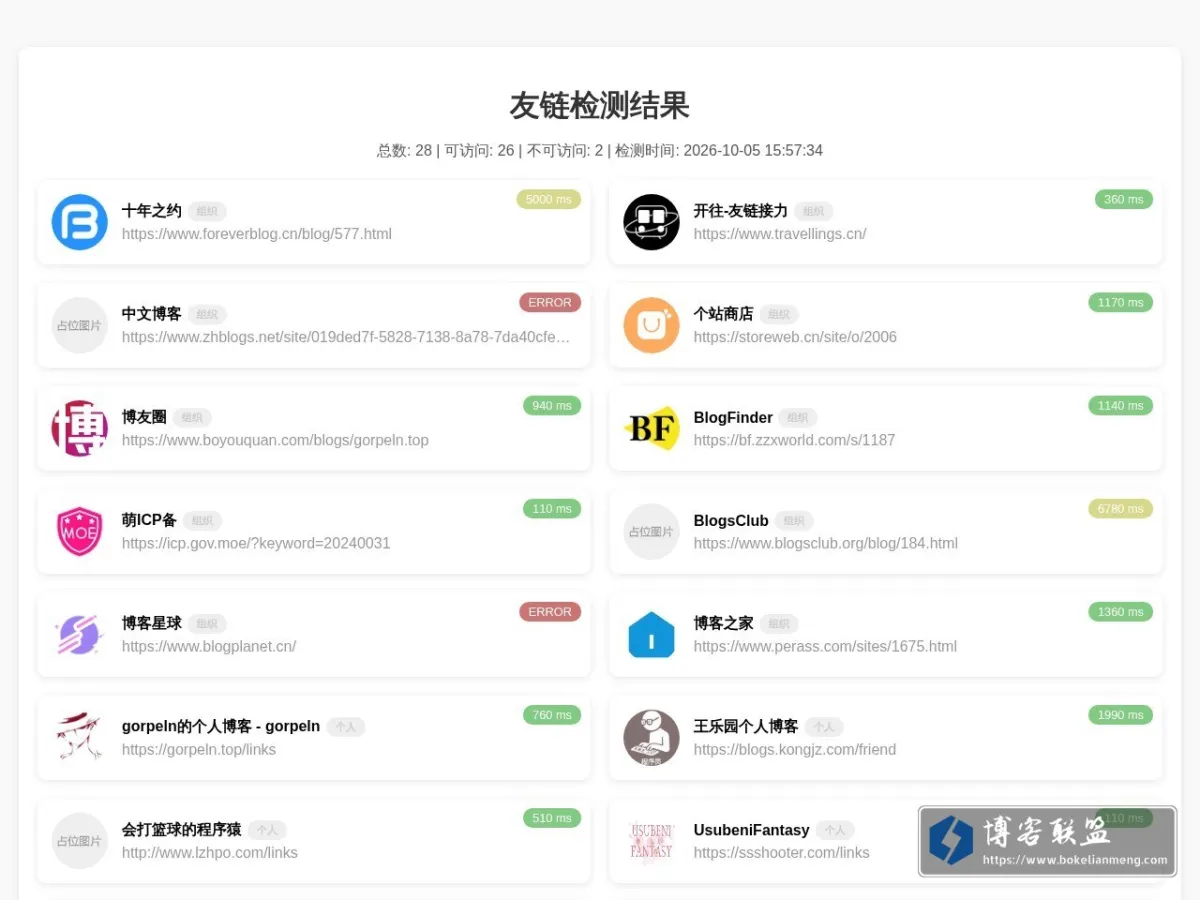Click the 萌ICP备 pink MOE shield logo
This screenshot has height=900, width=1200.
pos(79,531)
